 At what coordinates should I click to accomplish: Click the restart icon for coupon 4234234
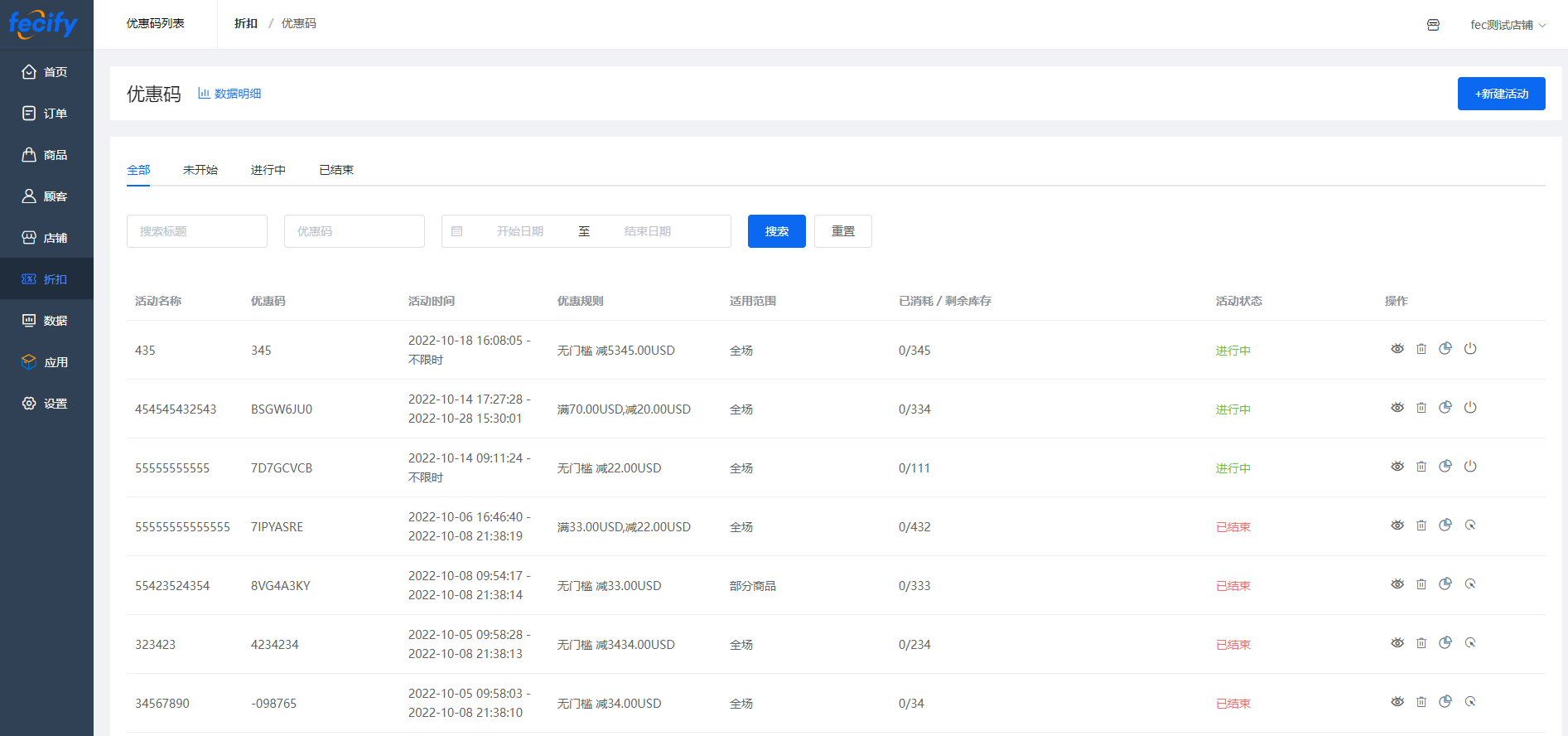1470,643
